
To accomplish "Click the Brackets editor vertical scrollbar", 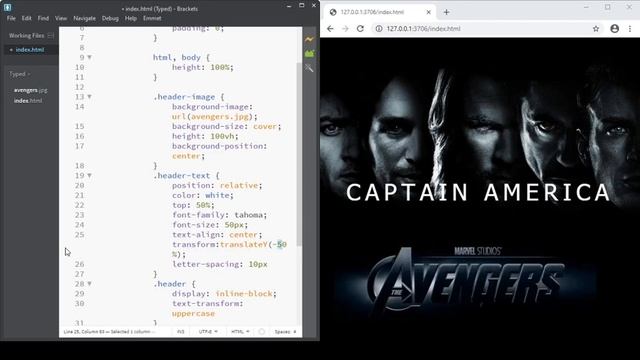I will click(x=299, y=154).
